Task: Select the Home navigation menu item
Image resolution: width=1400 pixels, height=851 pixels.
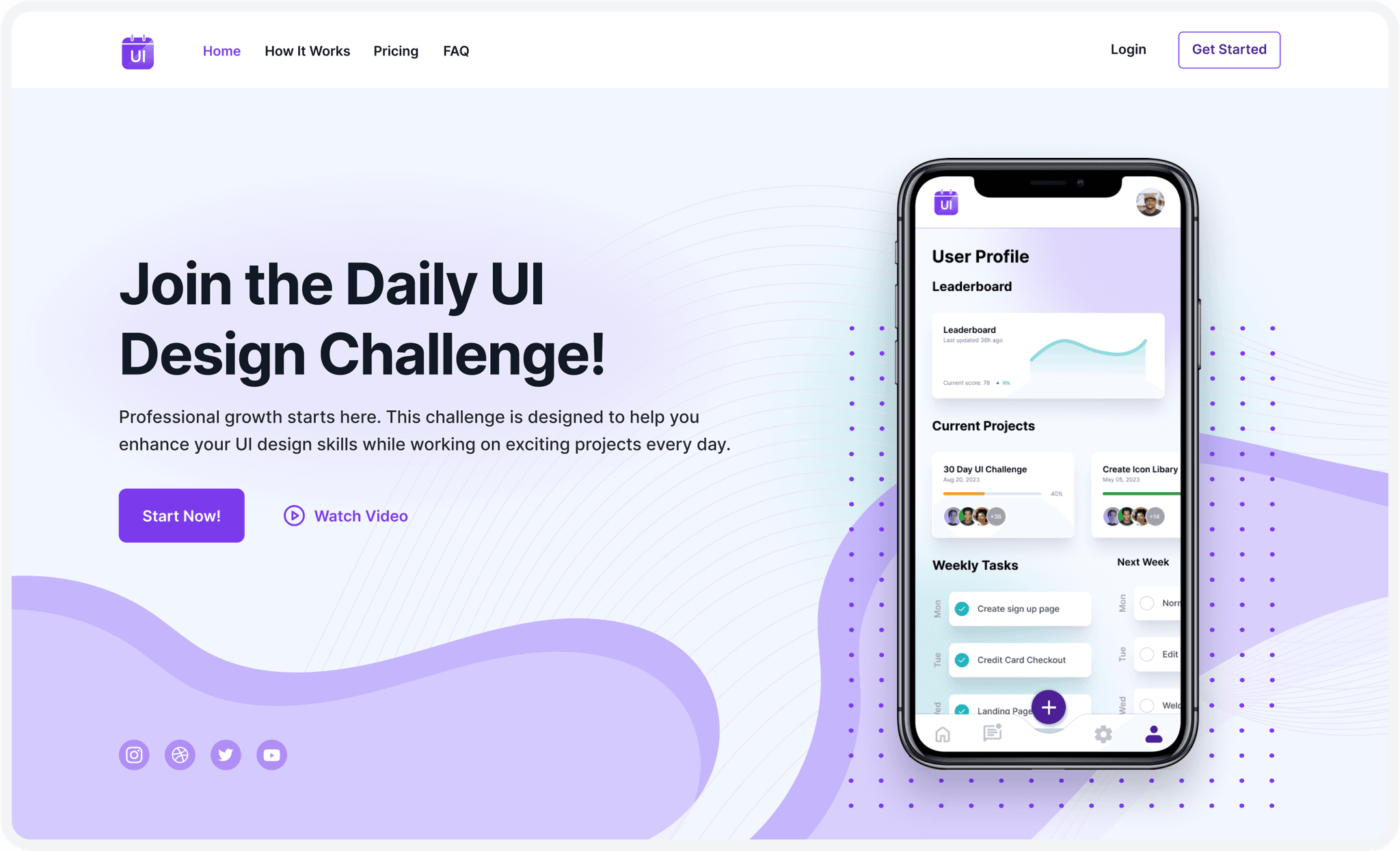Action: tap(222, 49)
